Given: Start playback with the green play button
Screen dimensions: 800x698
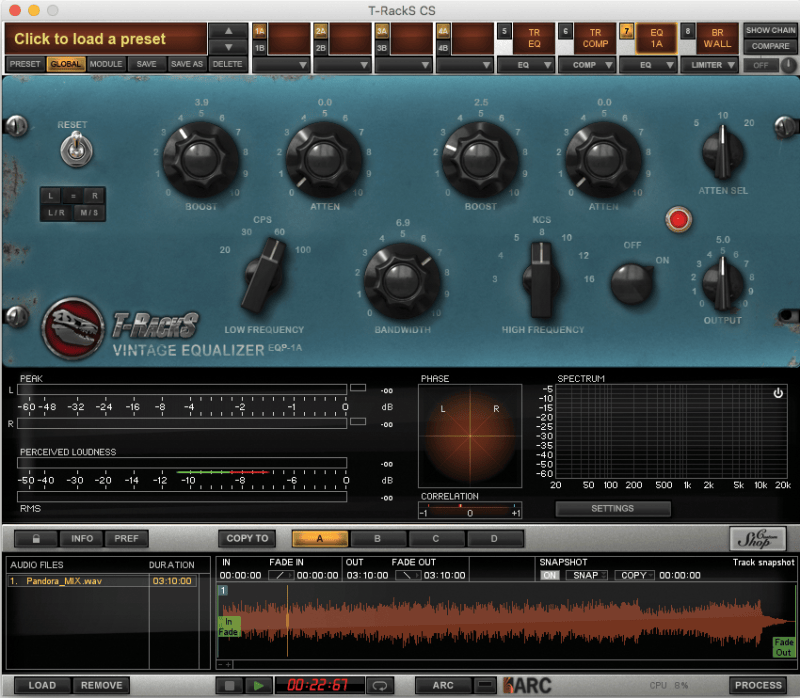Looking at the screenshot, I should click(259, 685).
